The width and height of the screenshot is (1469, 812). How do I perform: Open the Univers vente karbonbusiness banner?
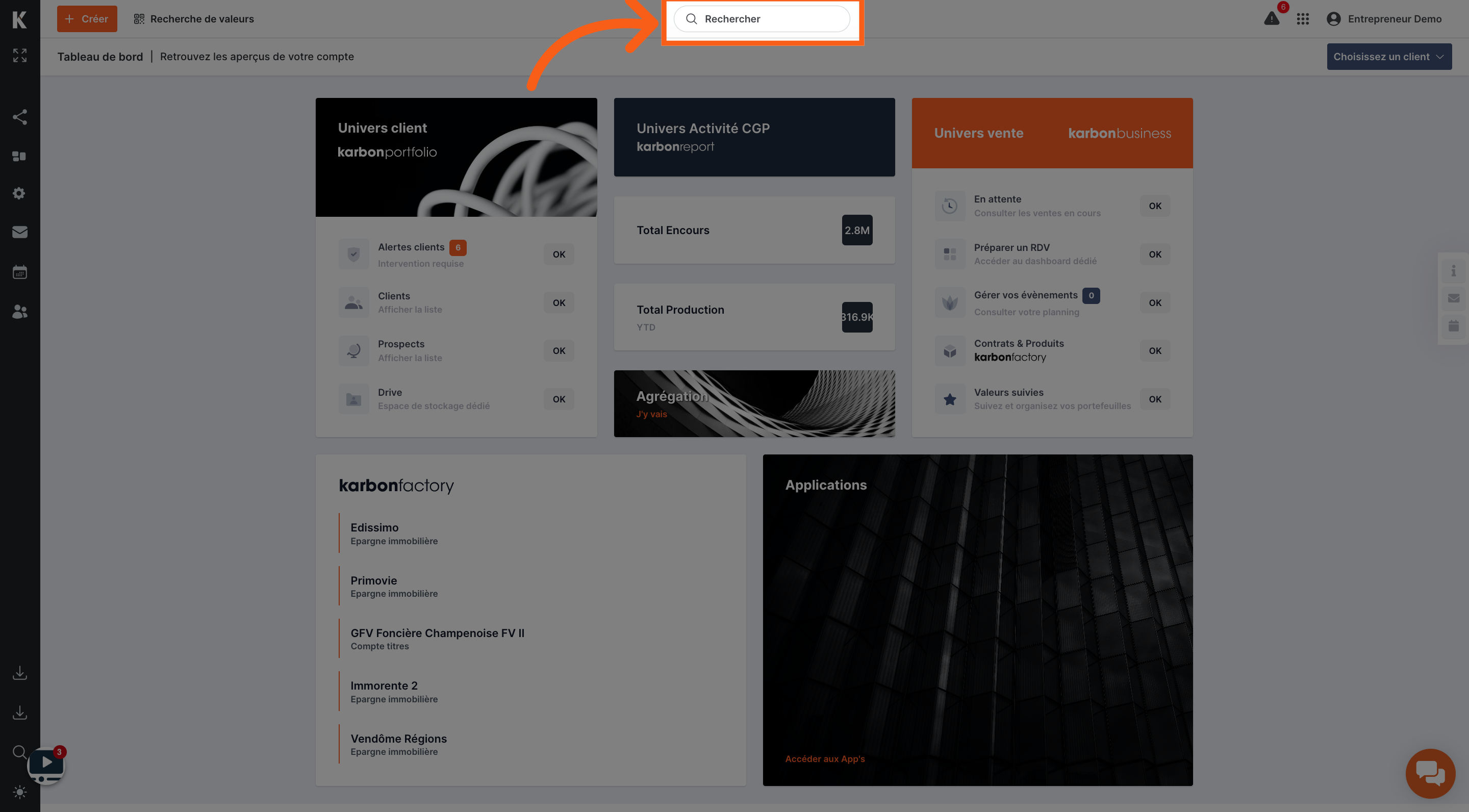coord(1052,133)
